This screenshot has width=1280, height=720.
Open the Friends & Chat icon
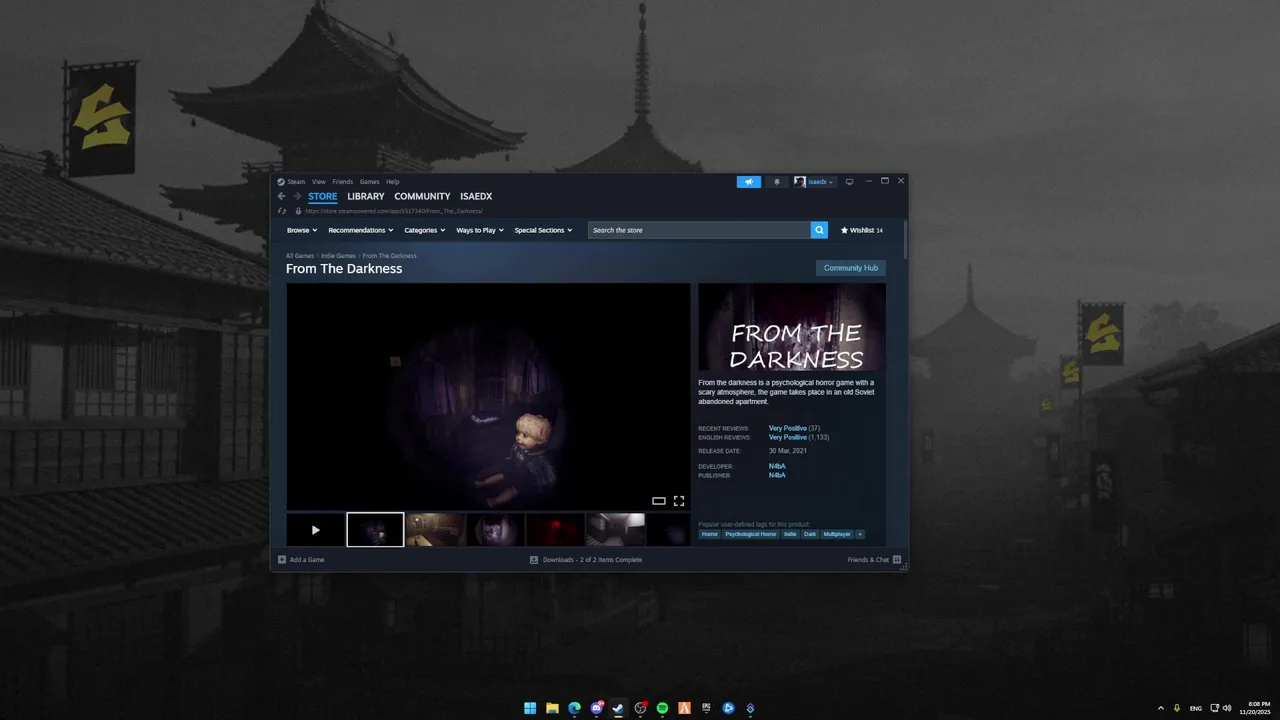coord(897,560)
